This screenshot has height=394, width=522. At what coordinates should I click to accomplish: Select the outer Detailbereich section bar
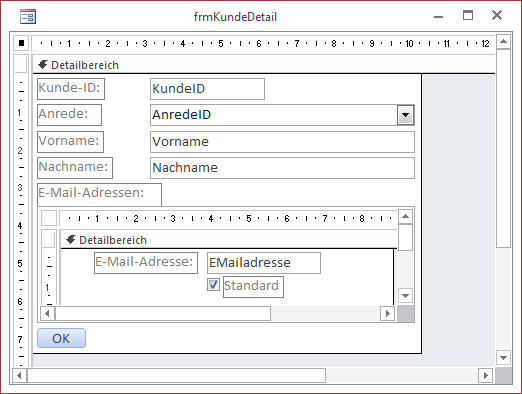point(264,65)
